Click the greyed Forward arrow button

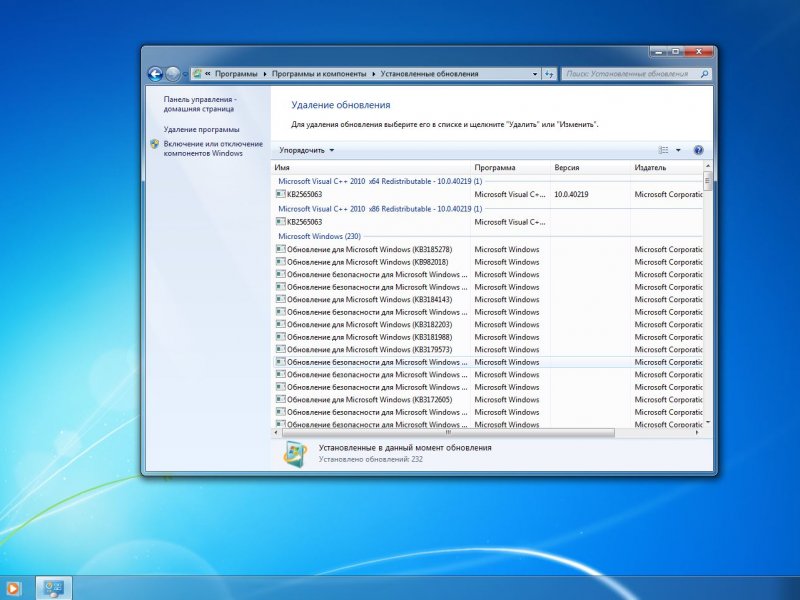coord(173,74)
